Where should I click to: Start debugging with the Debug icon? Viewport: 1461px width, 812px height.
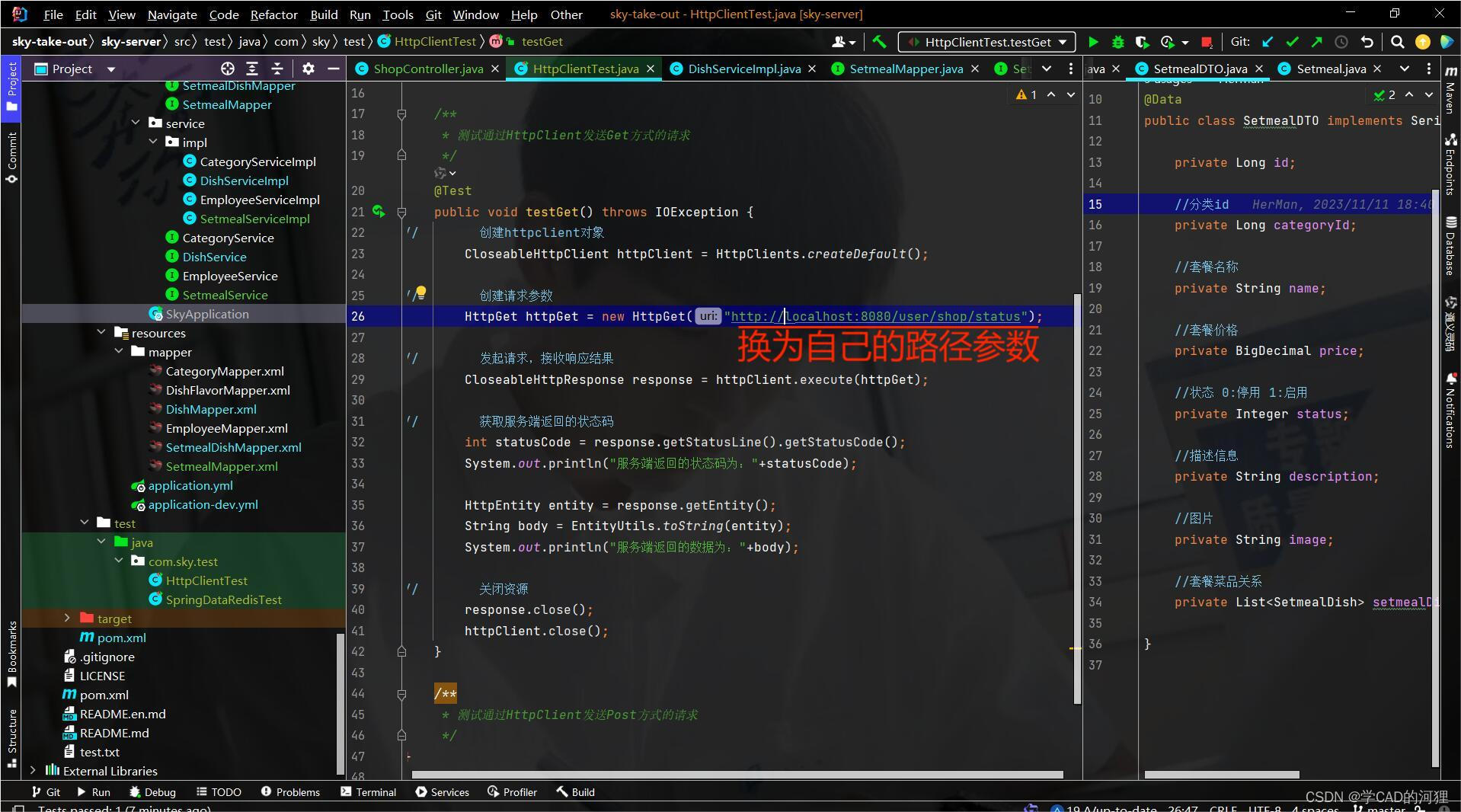(x=1117, y=42)
